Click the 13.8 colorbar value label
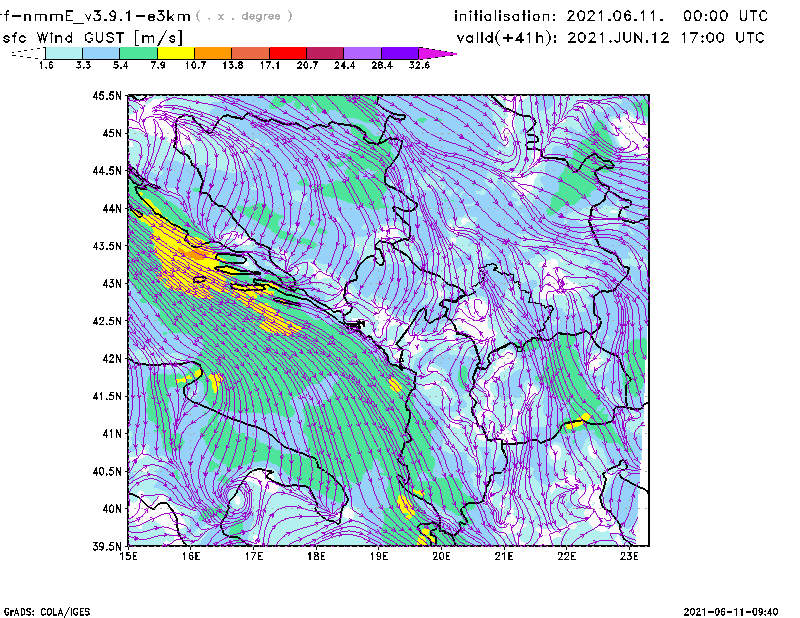 (232, 65)
